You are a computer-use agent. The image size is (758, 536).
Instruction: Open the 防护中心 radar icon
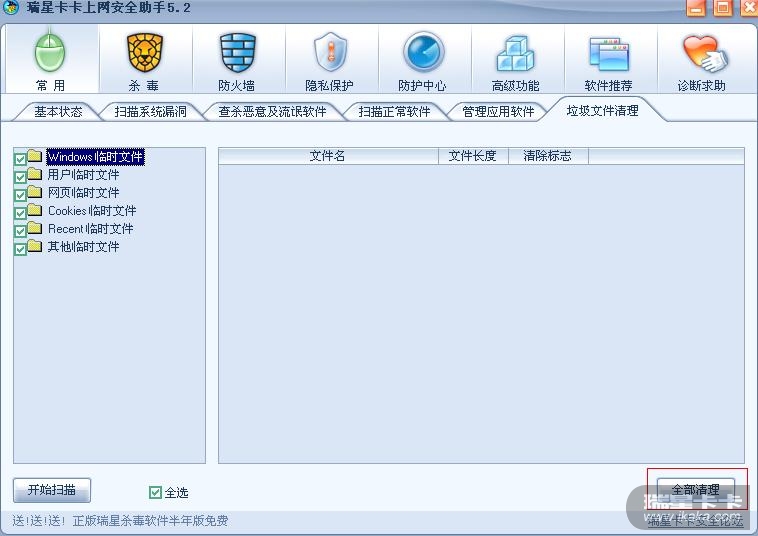[x=423, y=59]
